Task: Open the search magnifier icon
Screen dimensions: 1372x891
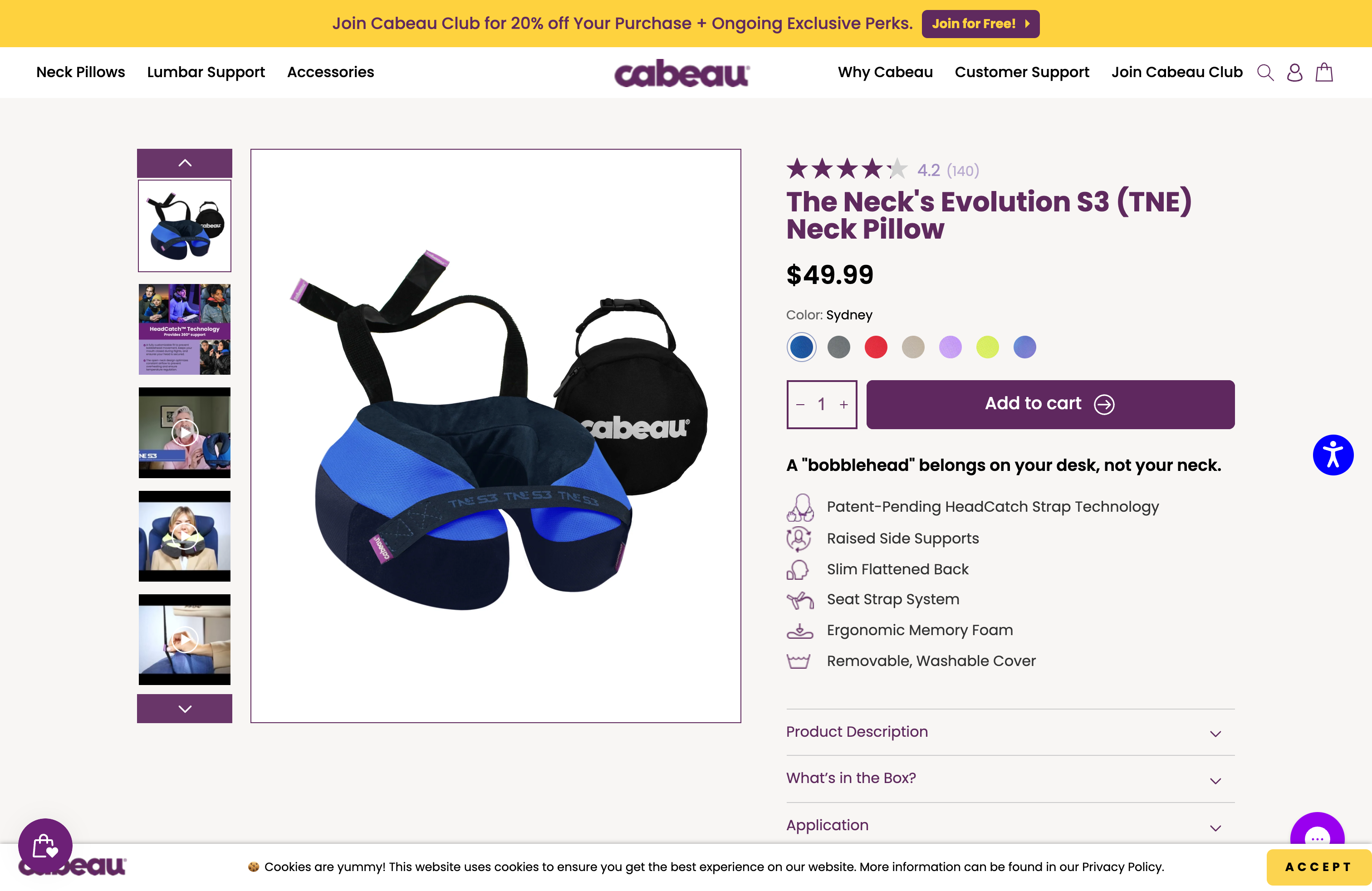Action: pos(1265,73)
